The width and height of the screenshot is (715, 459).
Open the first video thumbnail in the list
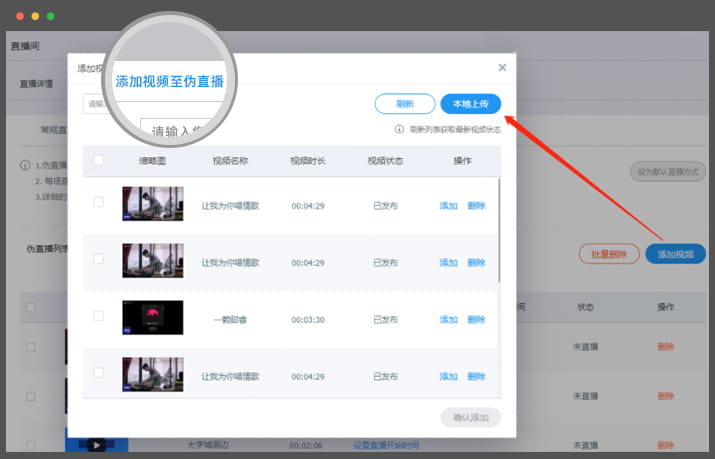coord(152,204)
